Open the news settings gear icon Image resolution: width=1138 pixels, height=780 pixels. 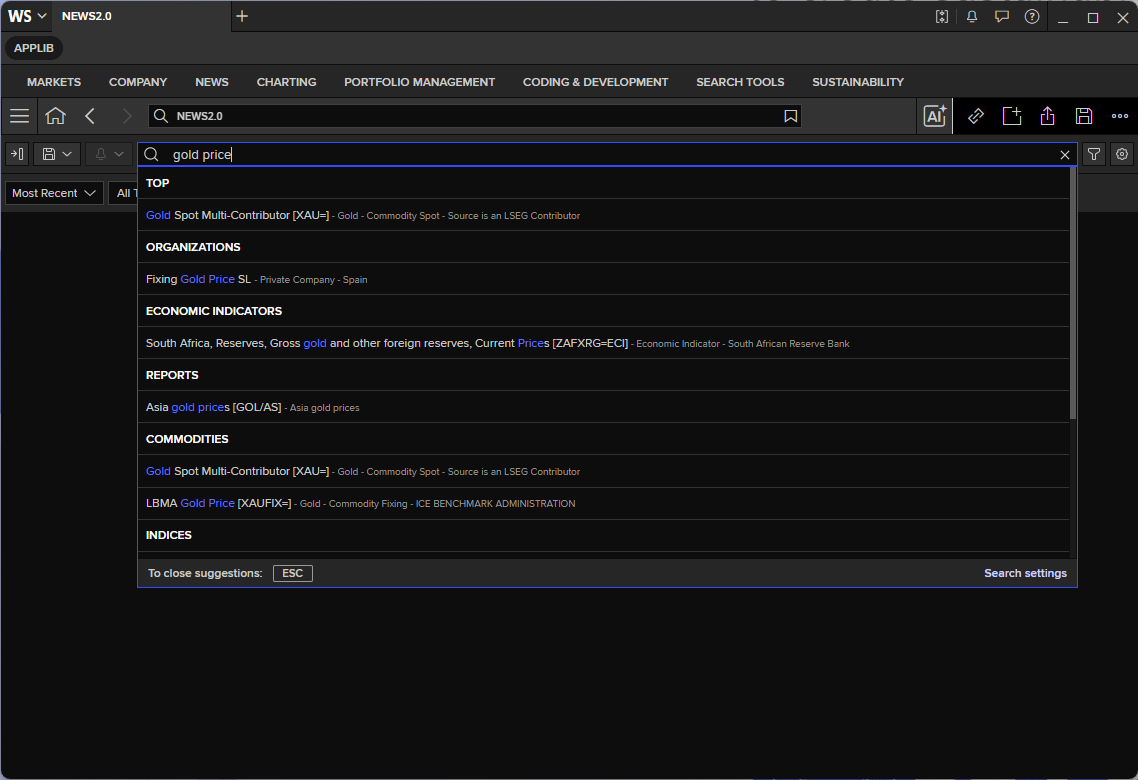(1122, 154)
